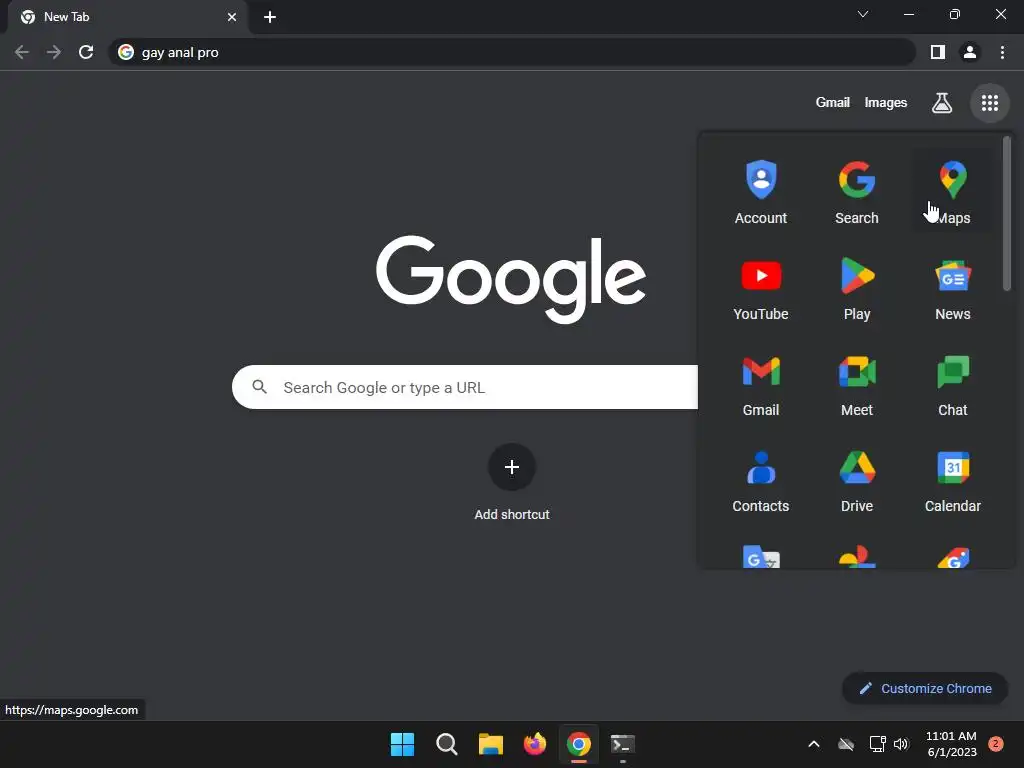Go back to previous page
The image size is (1024, 768).
[x=22, y=52]
